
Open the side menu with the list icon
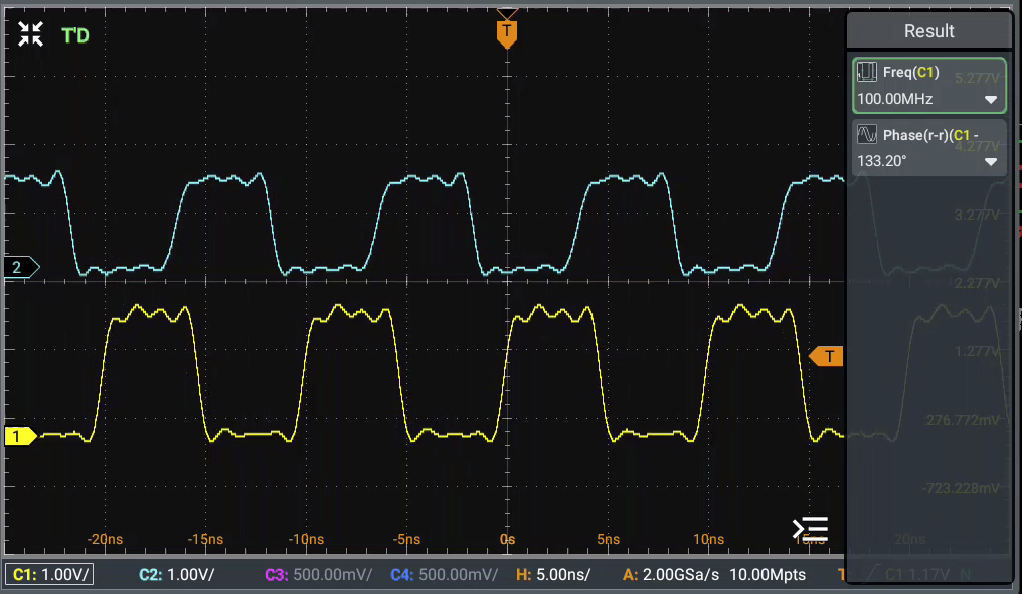810,529
